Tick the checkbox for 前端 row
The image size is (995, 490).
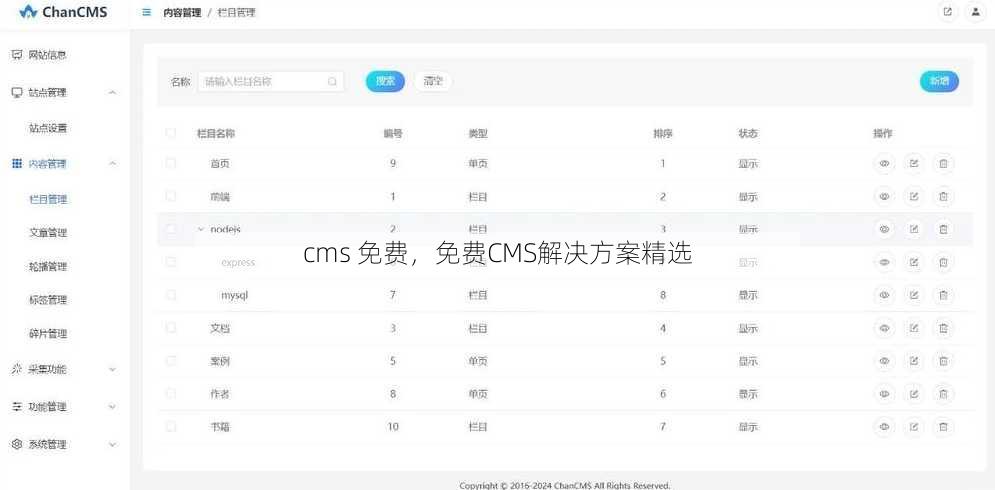tap(171, 196)
